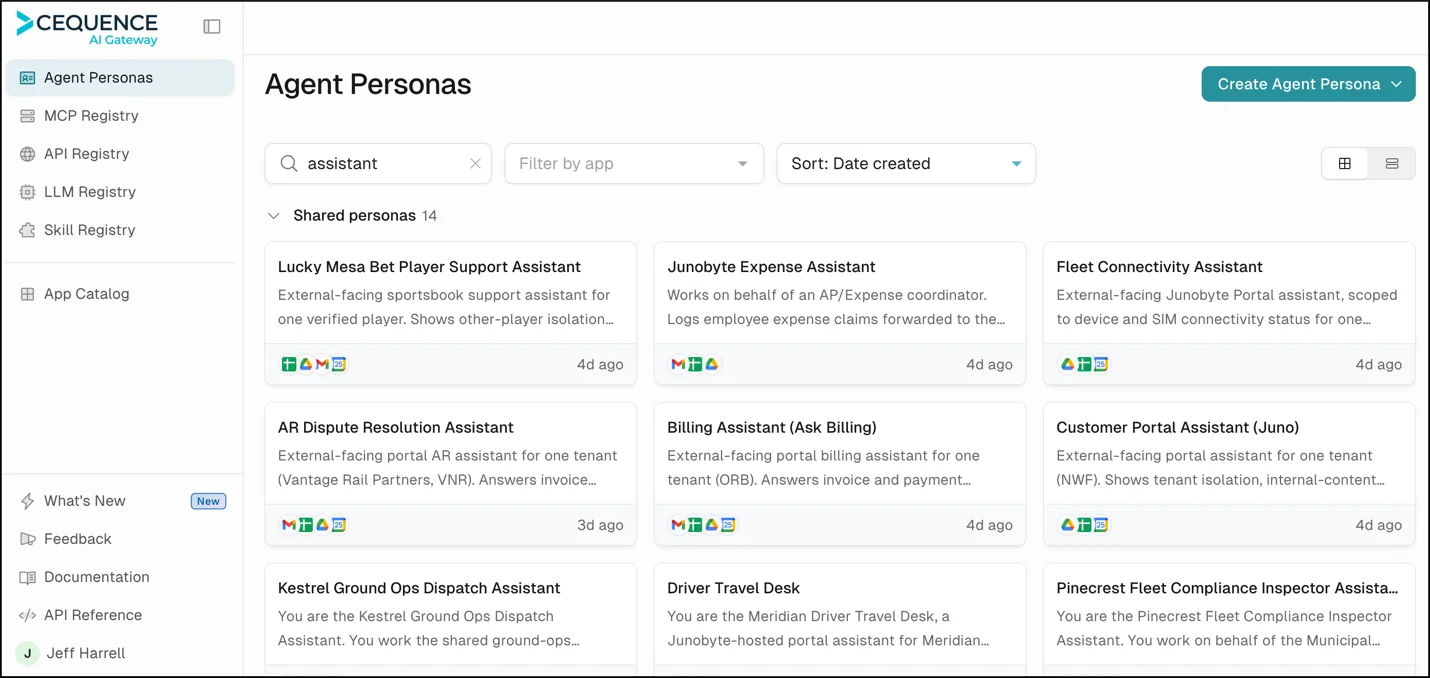The width and height of the screenshot is (1430, 678).
Task: Click Drive icon on Junobyte Expense card
Action: coord(712,365)
